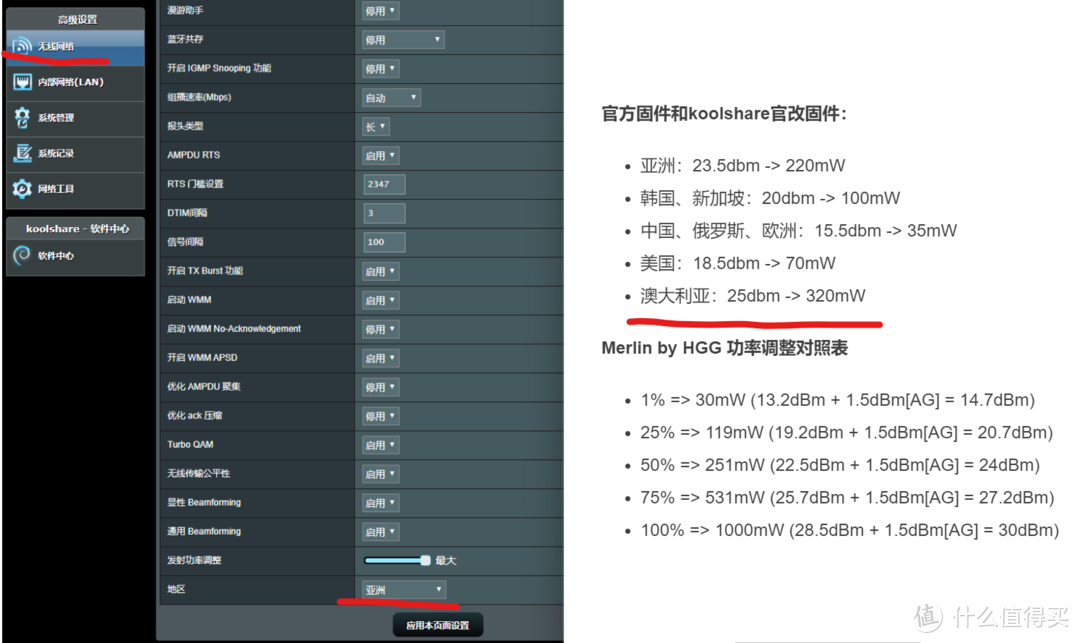This screenshot has width=1080, height=643.
Task: Expand the TX Burst dropdown
Action: click(381, 271)
